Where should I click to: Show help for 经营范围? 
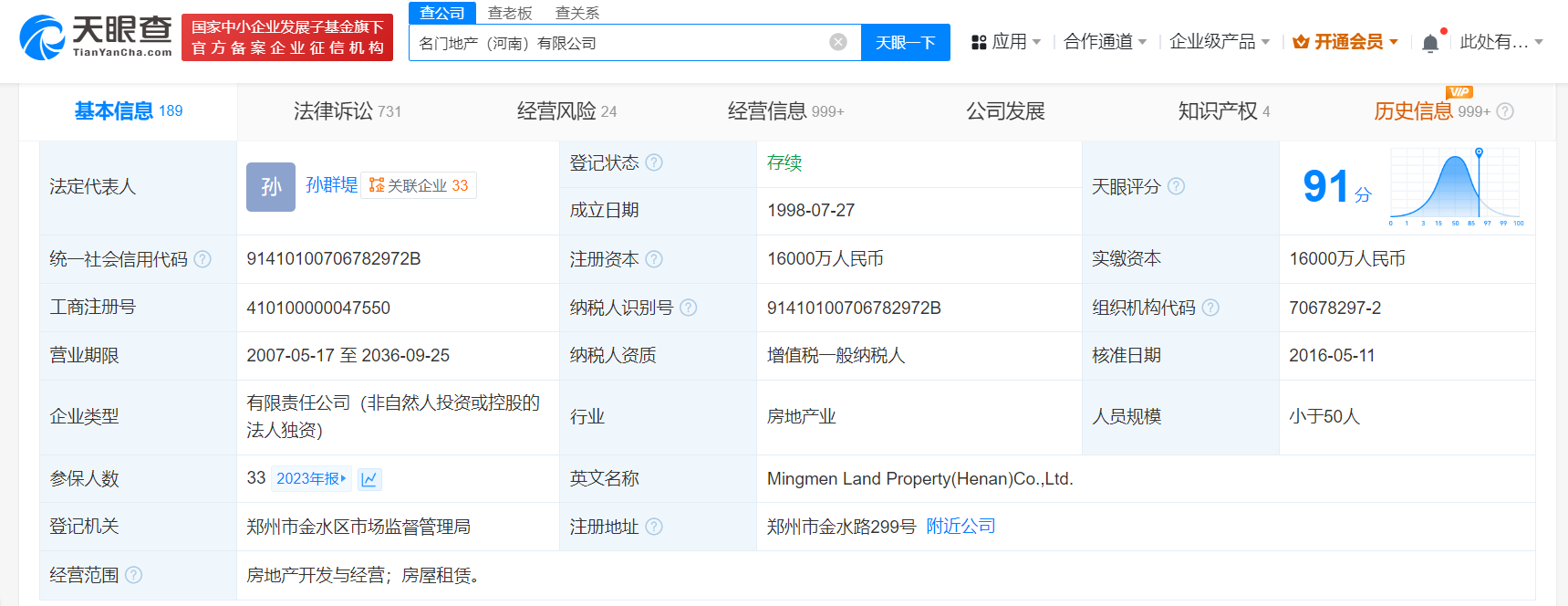(133, 575)
